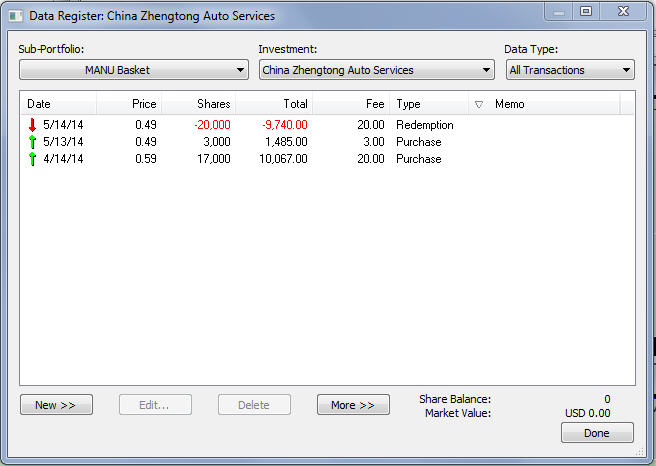Click the 0.59 price value
Screen dimensions: 656x466
[x=146, y=159]
